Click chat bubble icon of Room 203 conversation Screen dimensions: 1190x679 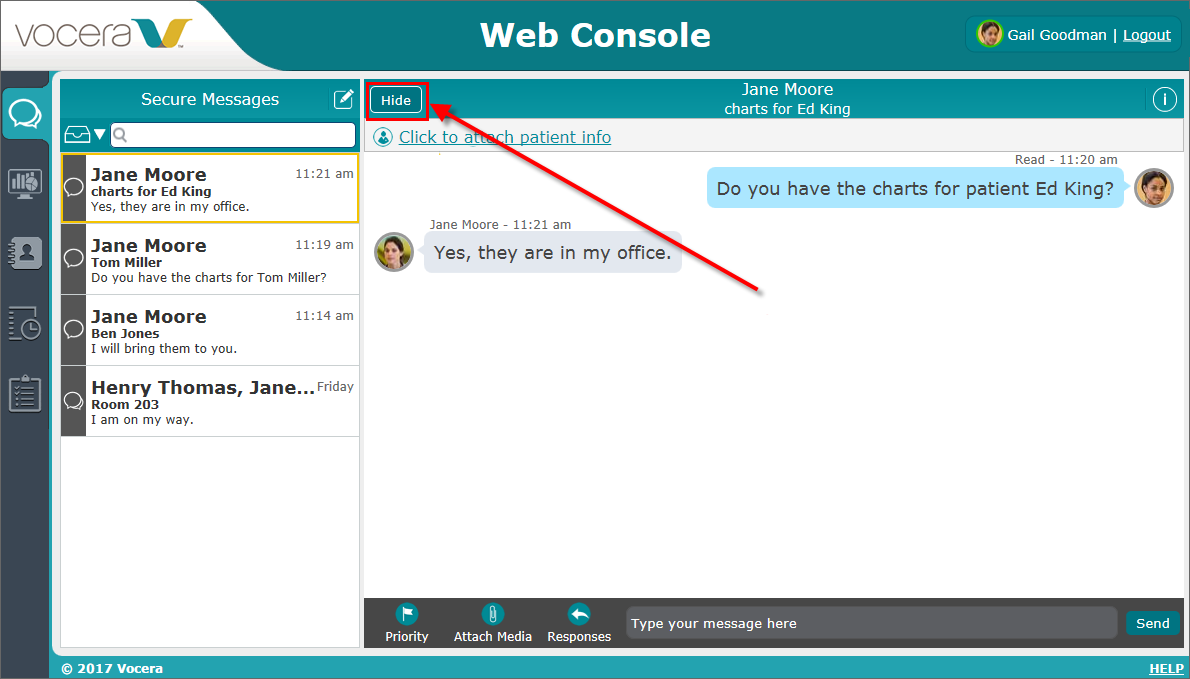coord(74,401)
